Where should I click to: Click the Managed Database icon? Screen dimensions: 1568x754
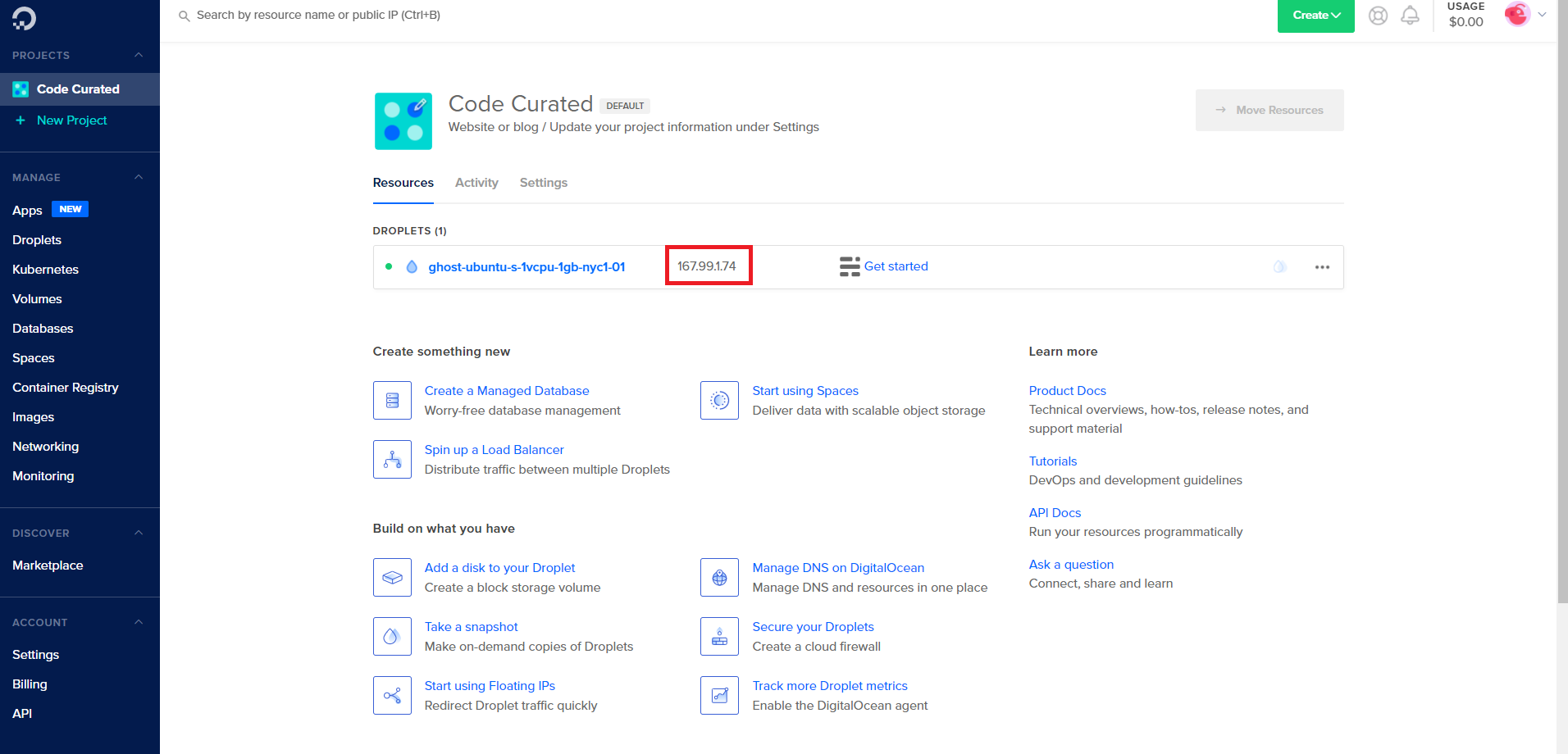392,401
